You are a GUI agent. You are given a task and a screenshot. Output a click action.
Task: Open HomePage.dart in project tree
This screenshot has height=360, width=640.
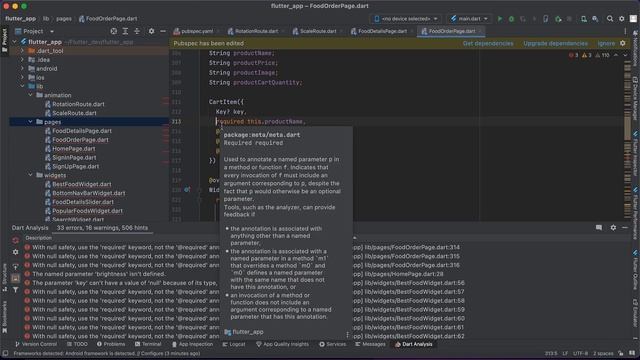click(x=73, y=149)
